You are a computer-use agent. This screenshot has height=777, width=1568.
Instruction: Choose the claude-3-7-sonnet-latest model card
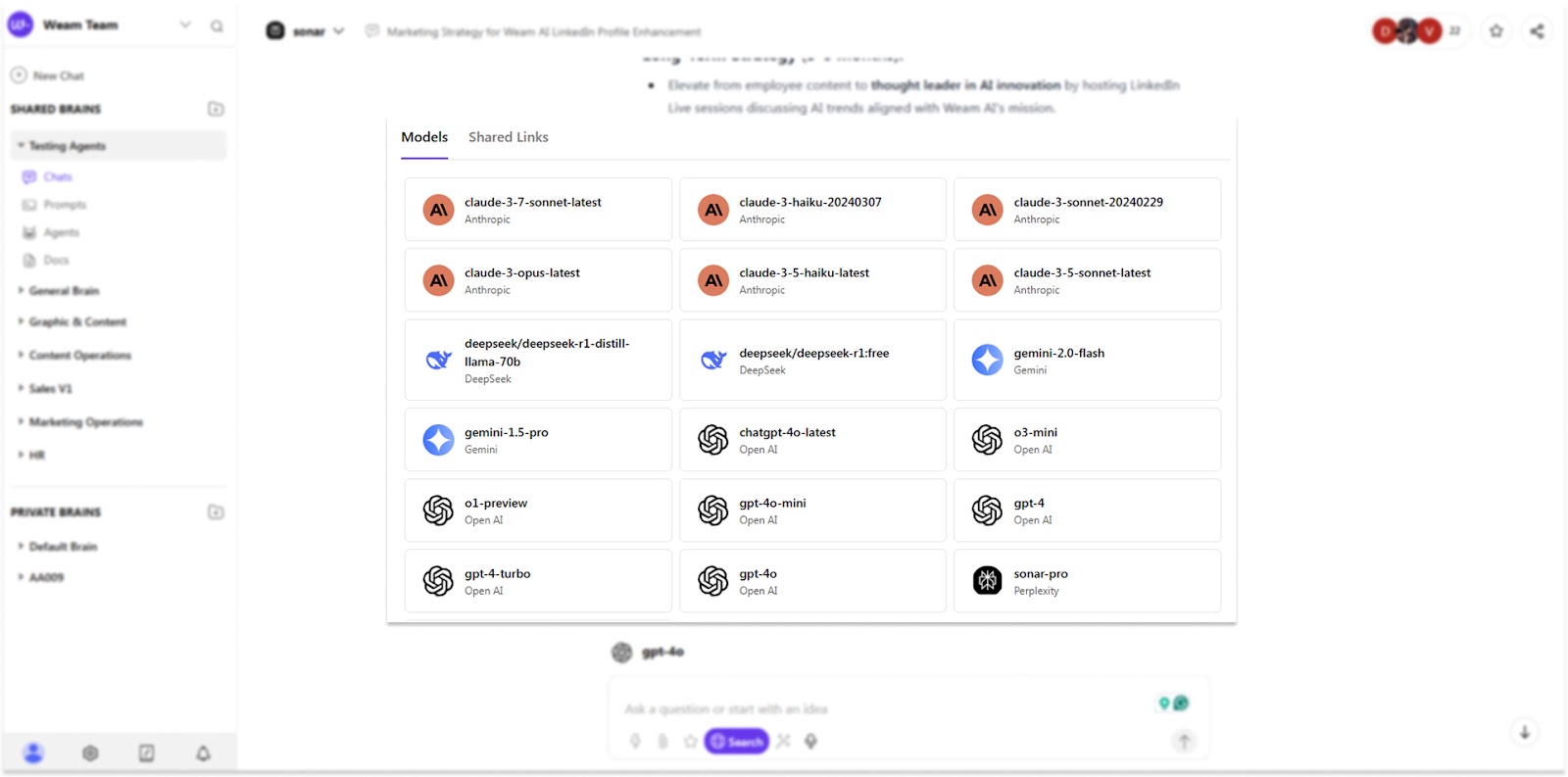538,210
